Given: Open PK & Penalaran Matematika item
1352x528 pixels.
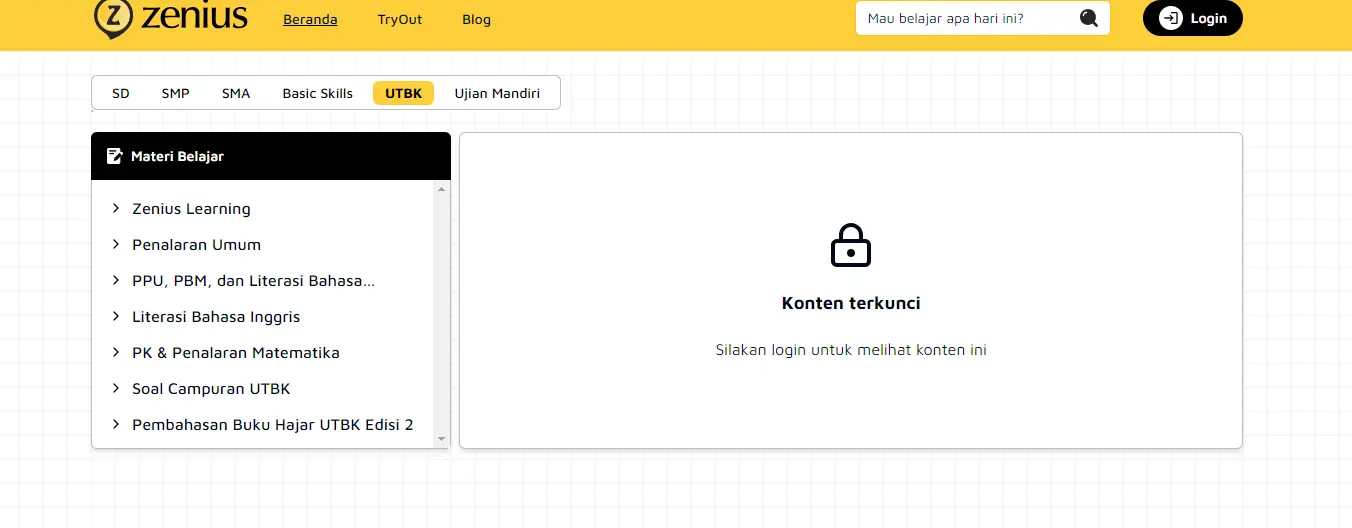Looking at the screenshot, I should (236, 353).
